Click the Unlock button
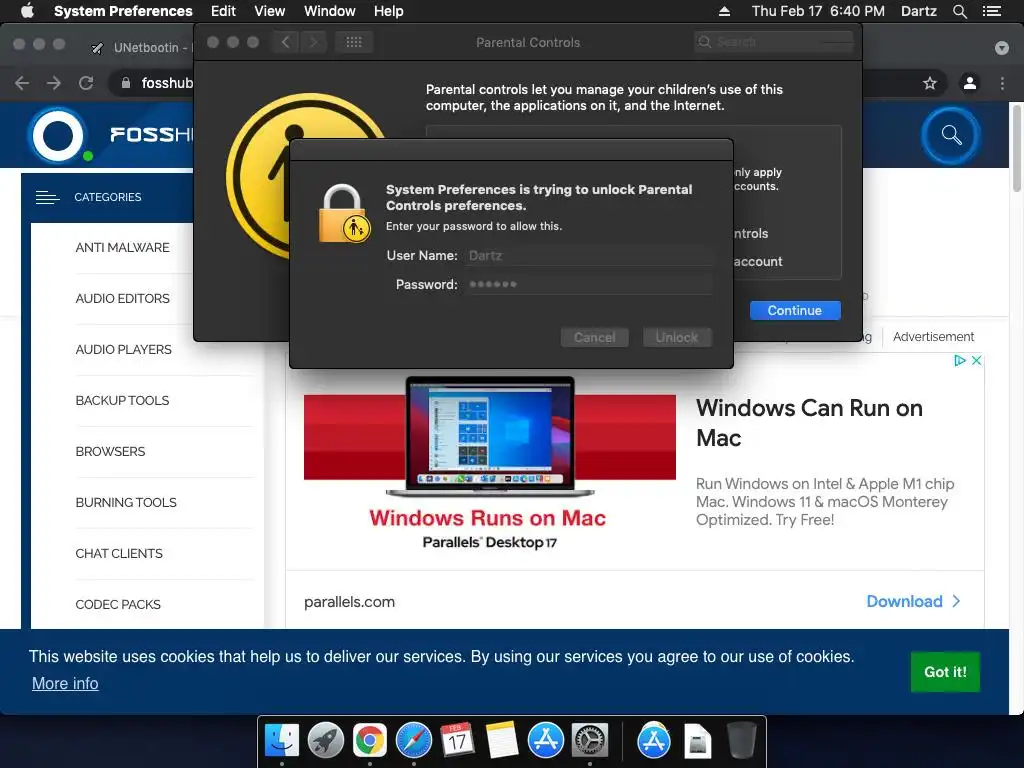Screen dimensions: 1024x768 [677, 338]
